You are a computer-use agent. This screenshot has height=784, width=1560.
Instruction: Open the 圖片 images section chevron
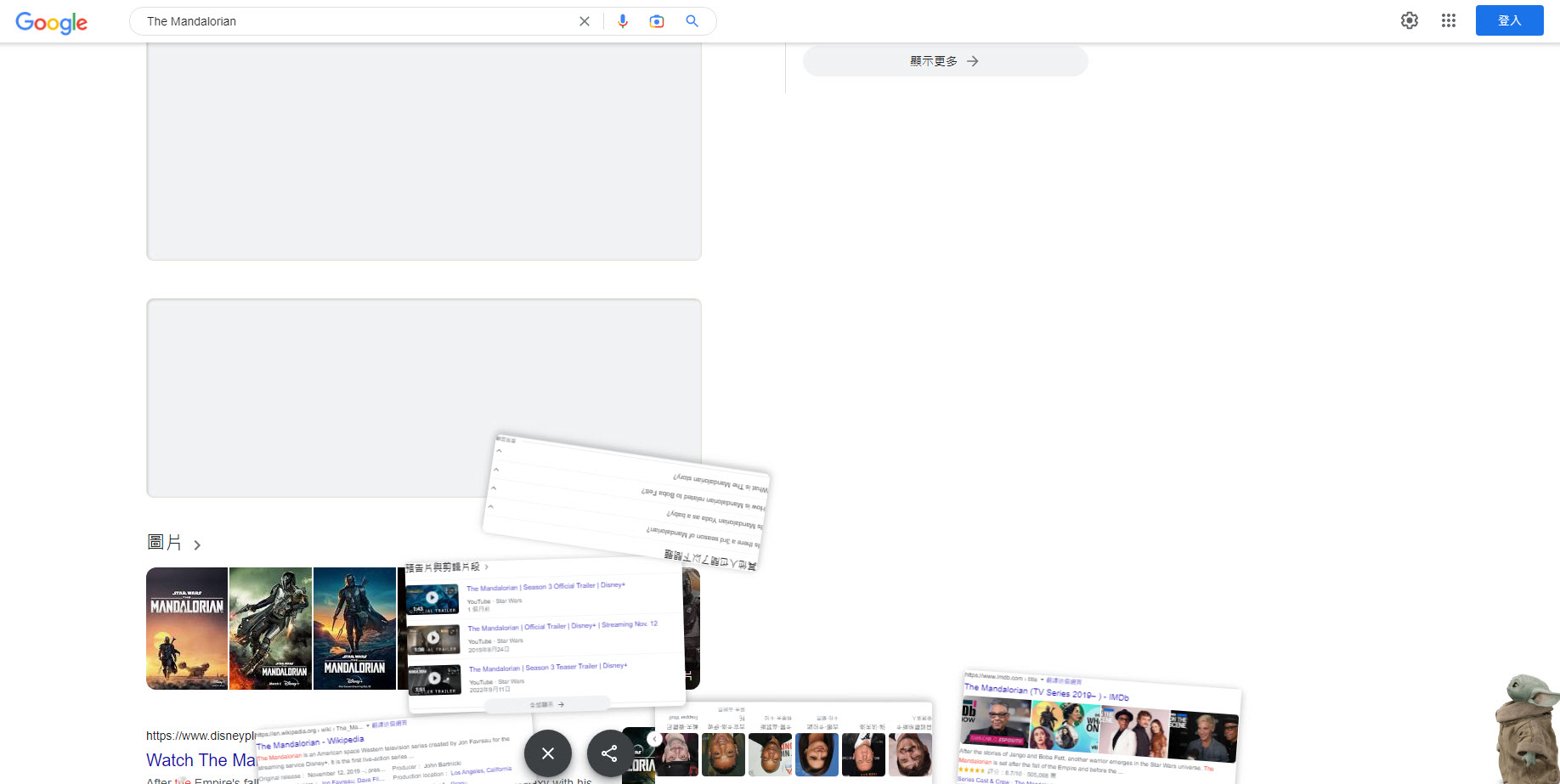(197, 545)
